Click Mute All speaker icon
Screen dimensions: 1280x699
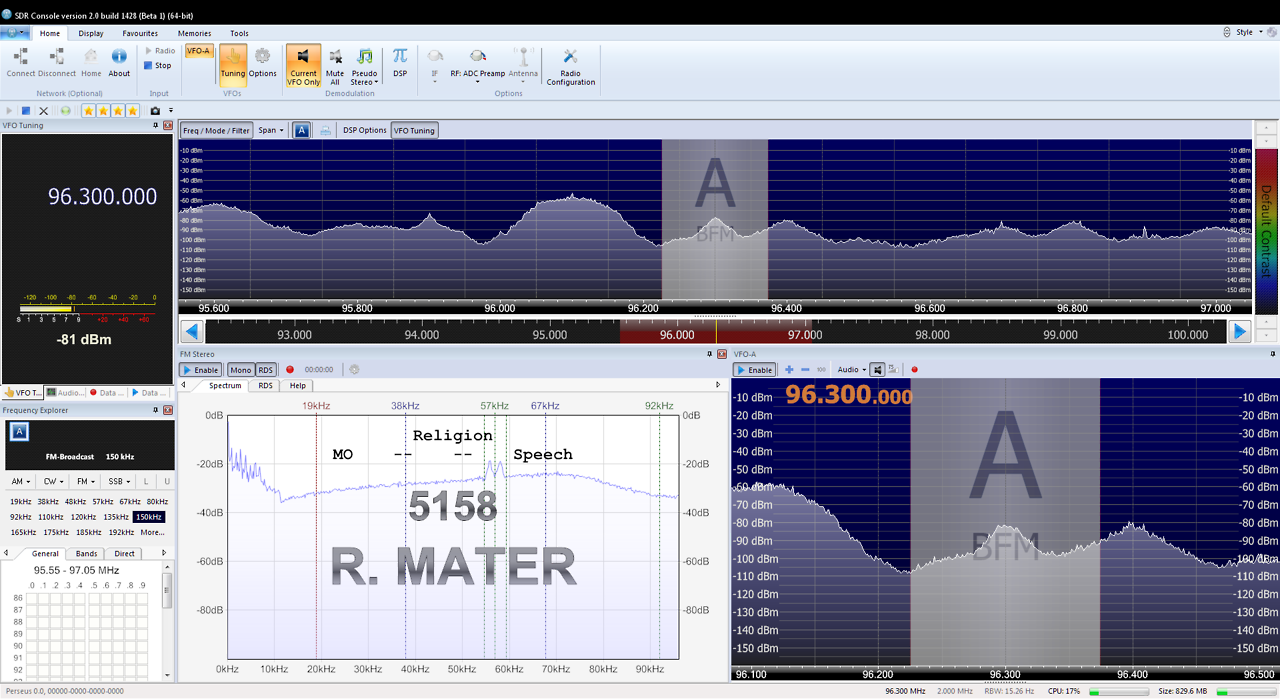tap(335, 65)
